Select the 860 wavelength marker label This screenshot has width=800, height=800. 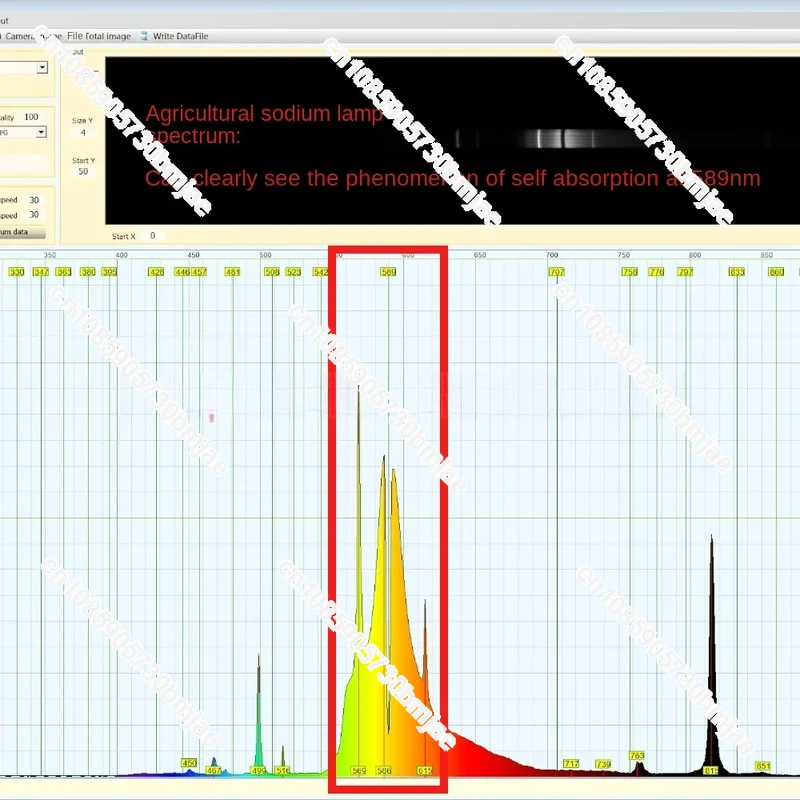[776, 272]
